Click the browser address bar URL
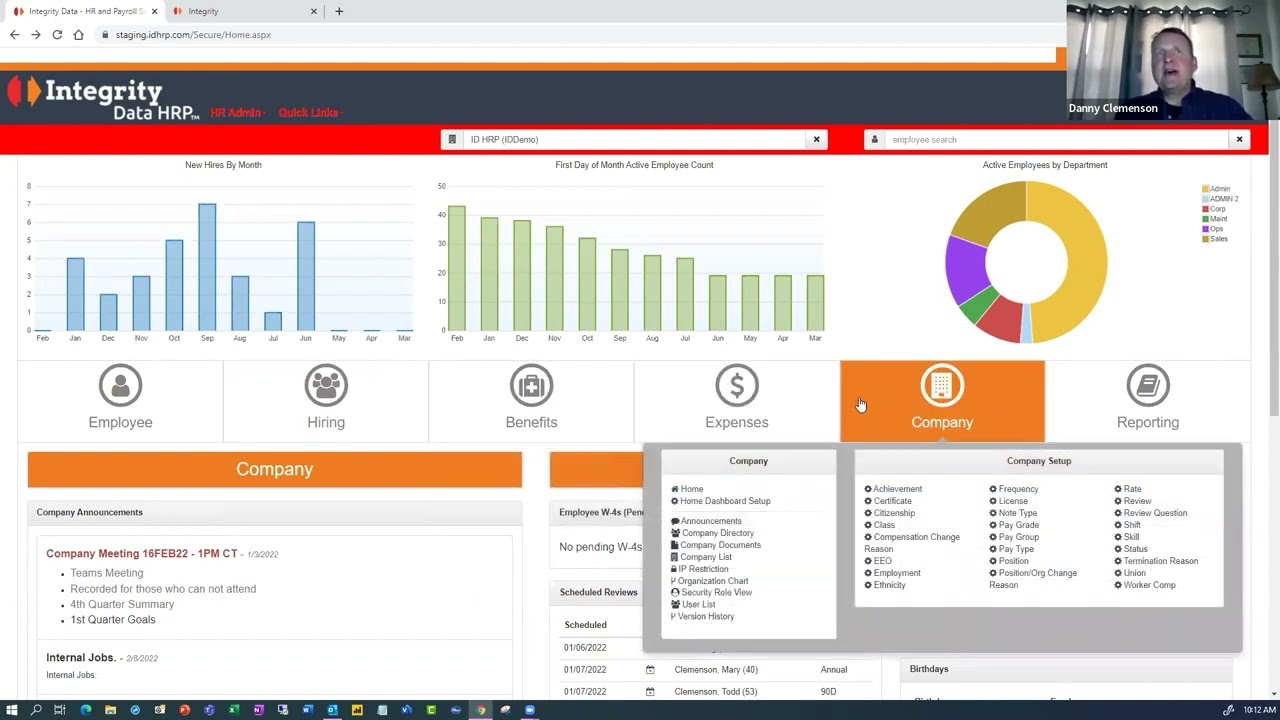 193,35
